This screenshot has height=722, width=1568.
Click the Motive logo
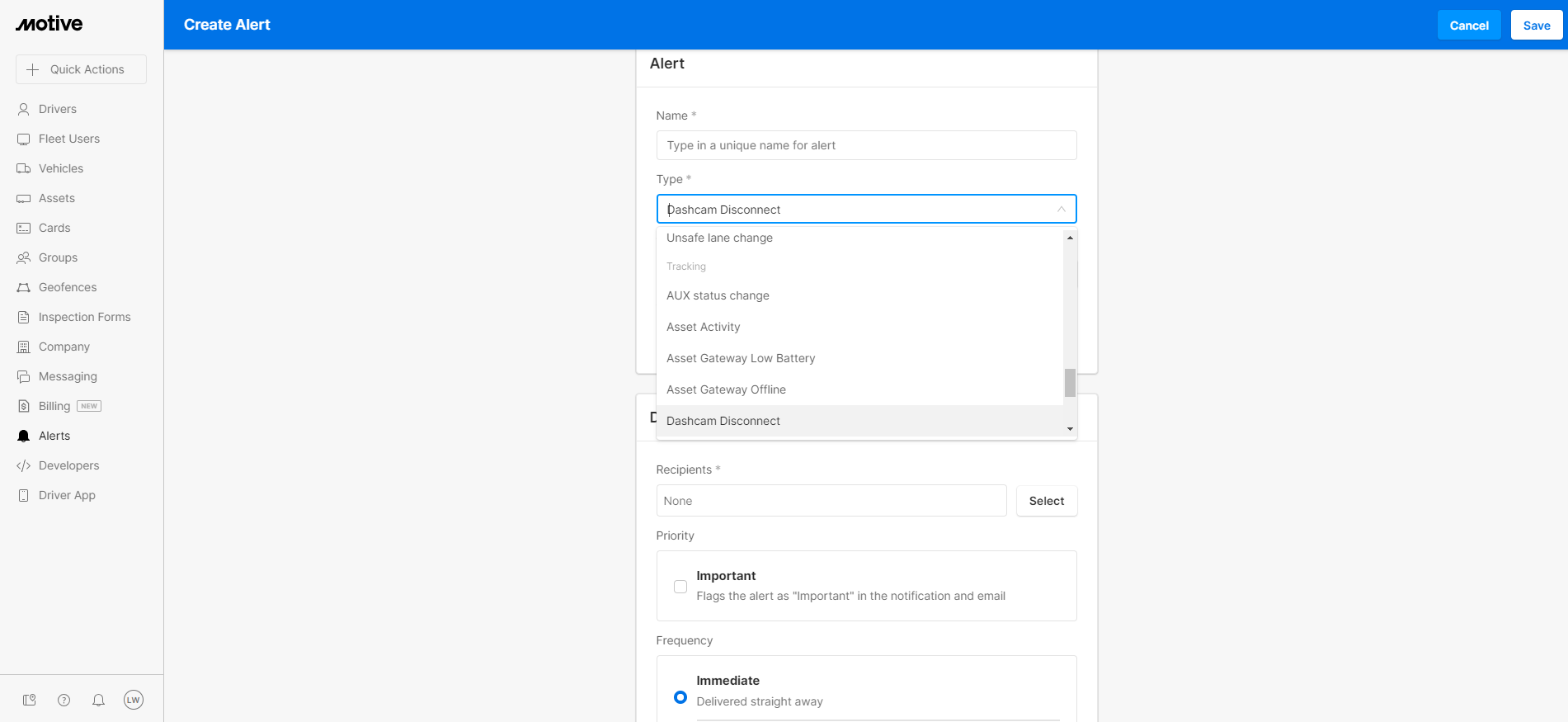pyautogui.click(x=49, y=24)
